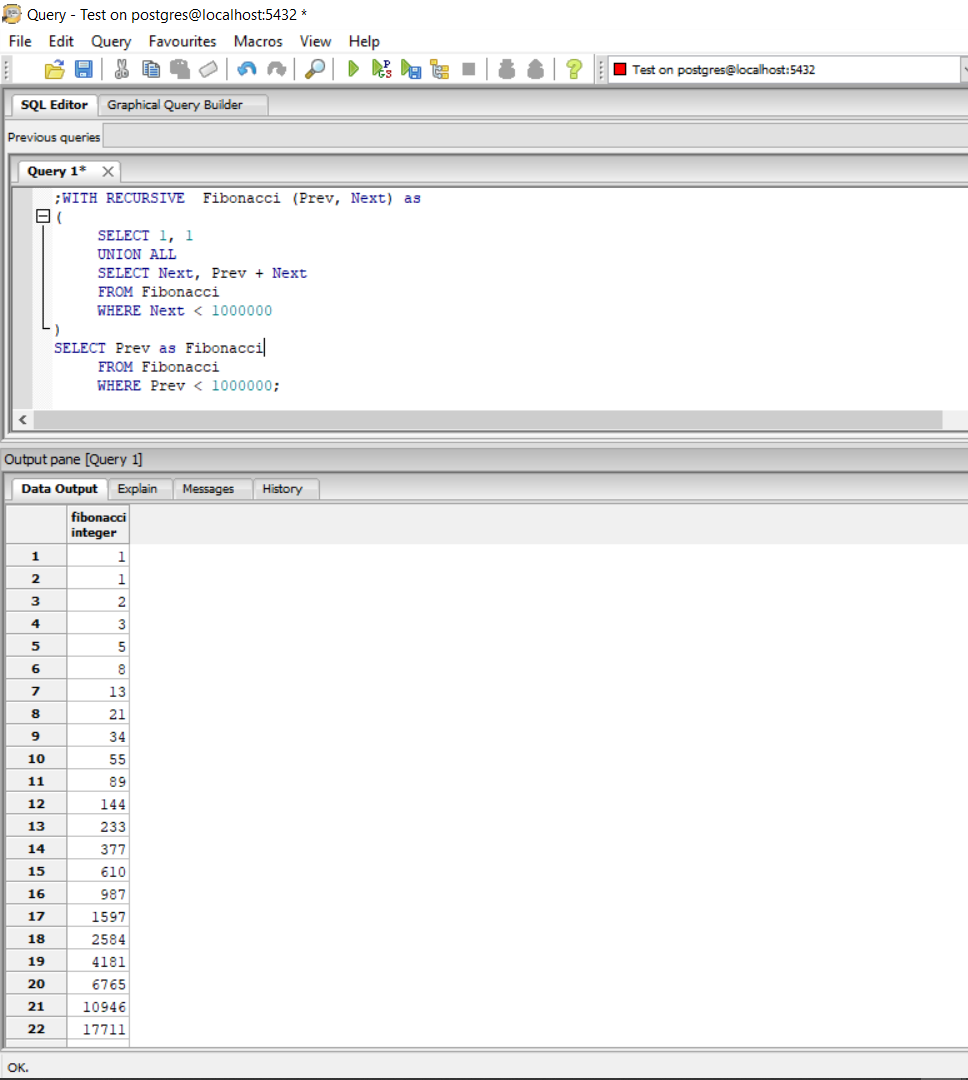968x1080 pixels.
Task: Cut text using the scissors icon
Action: pos(120,68)
